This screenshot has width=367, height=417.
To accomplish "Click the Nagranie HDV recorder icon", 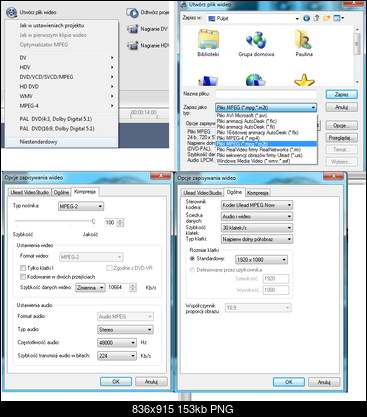I will 132,45.
